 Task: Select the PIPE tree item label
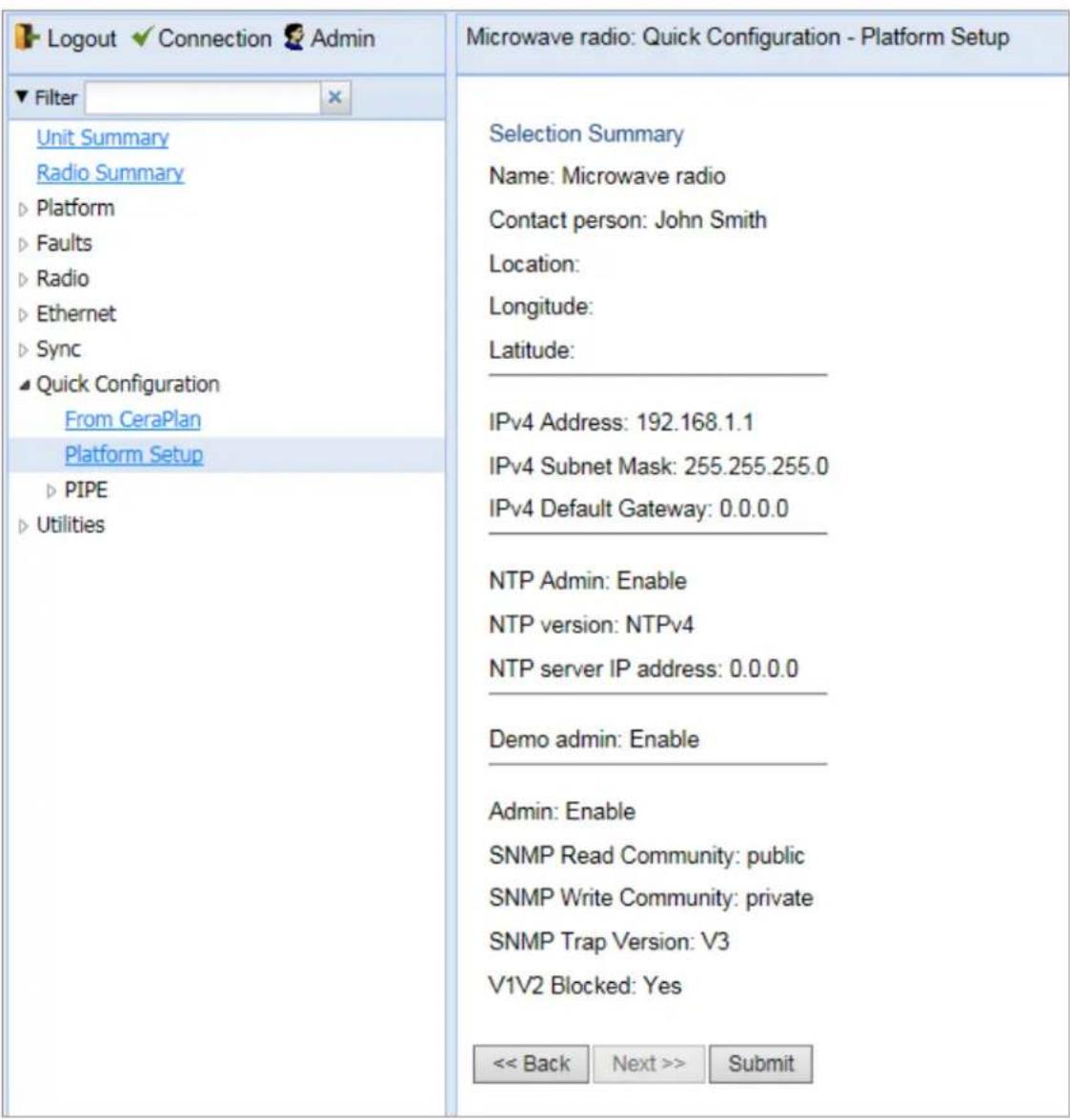coord(86,490)
